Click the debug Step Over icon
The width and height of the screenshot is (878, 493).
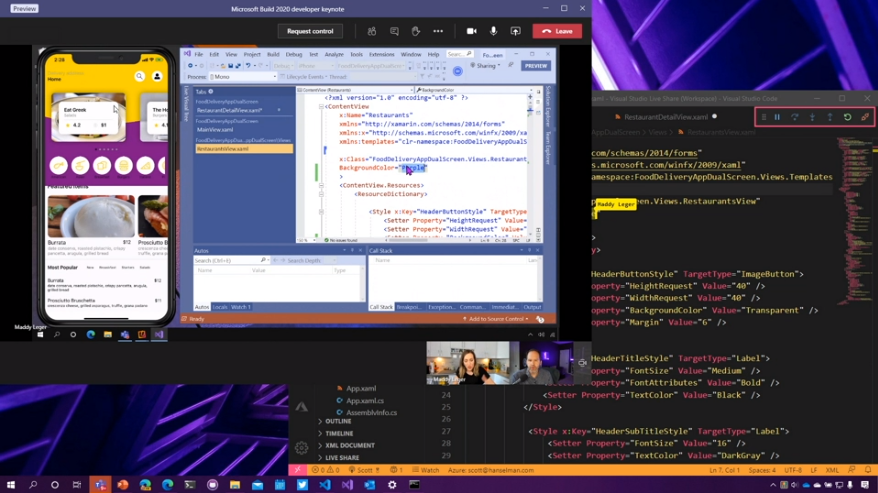(794, 117)
